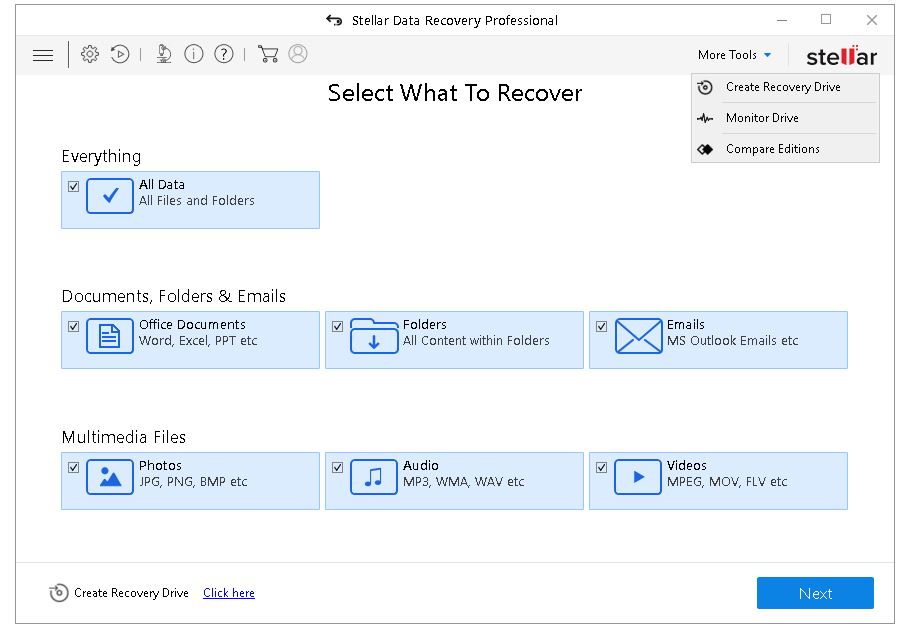Click the Office Documents page icon
Image resolution: width=907 pixels, height=631 pixels.
coord(110,336)
